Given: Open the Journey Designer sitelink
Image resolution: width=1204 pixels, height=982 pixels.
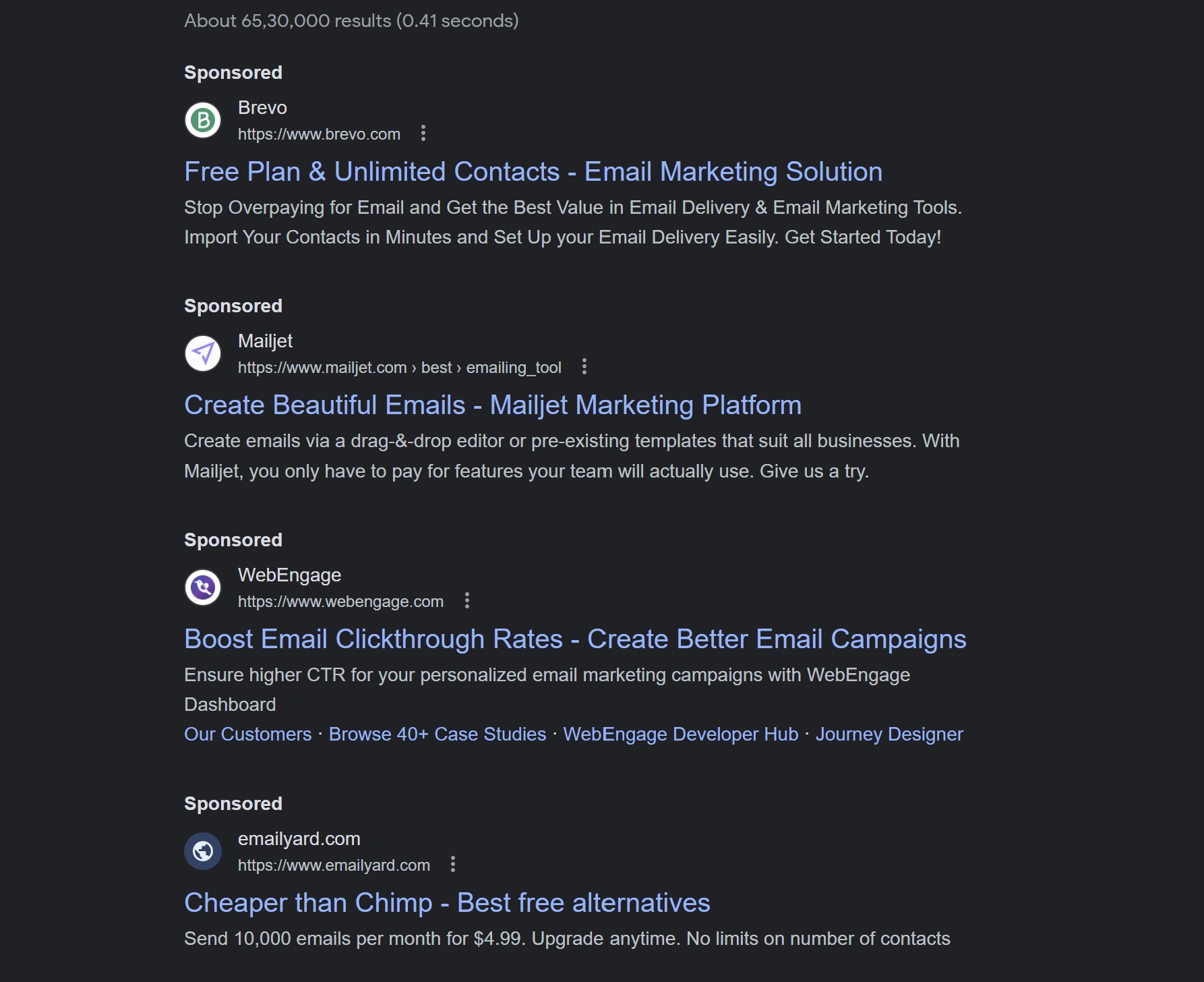Looking at the screenshot, I should [x=889, y=734].
